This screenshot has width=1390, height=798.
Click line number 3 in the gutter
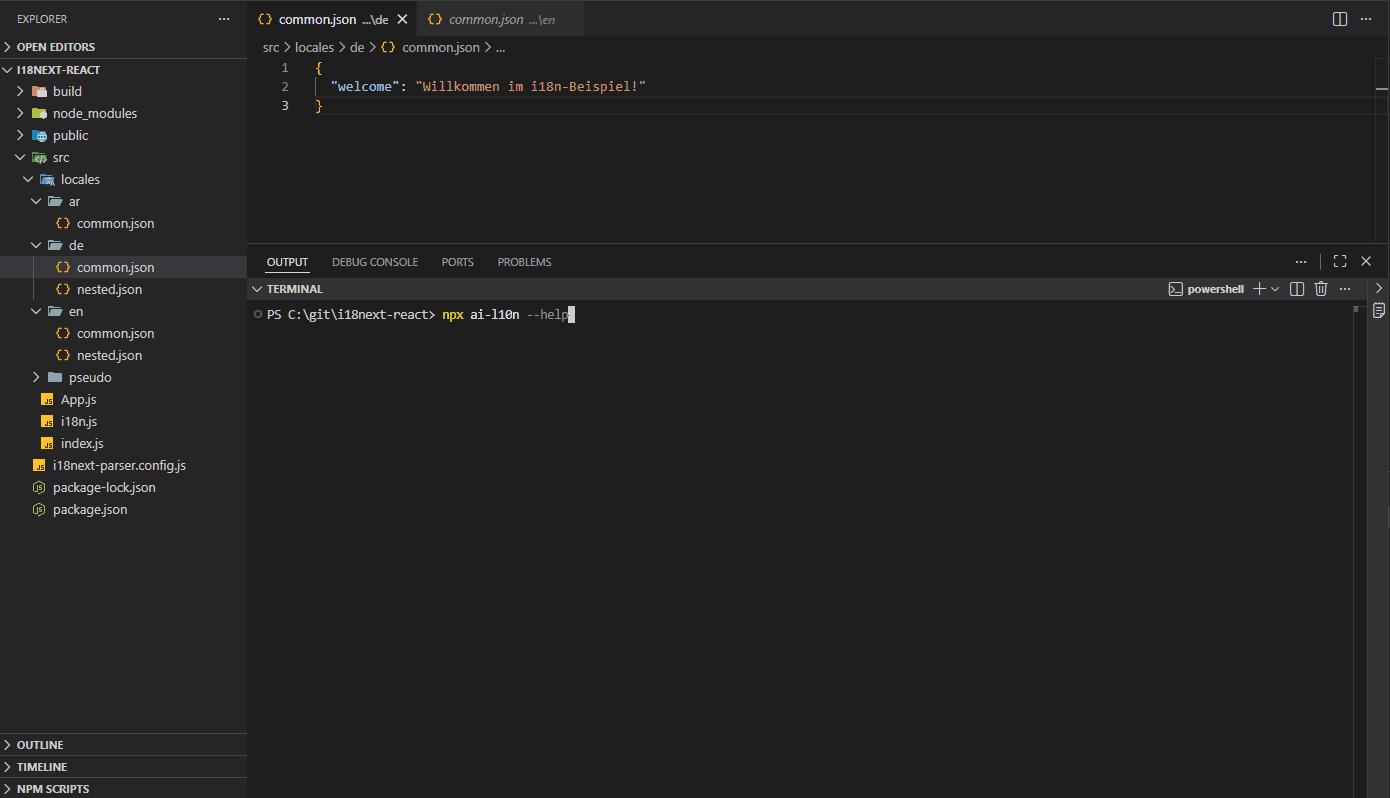tap(285, 106)
